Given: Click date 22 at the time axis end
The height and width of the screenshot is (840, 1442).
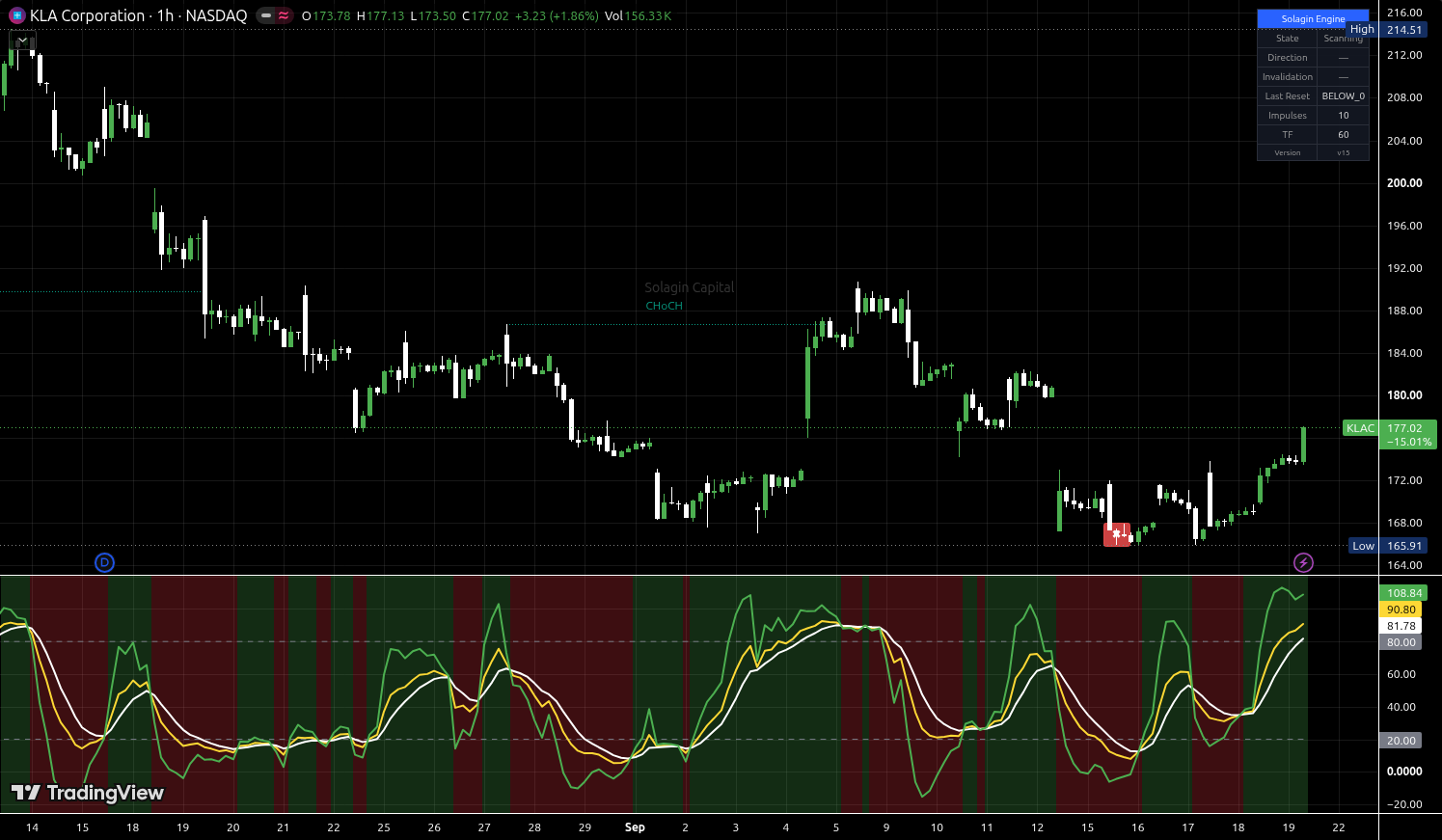Looking at the screenshot, I should click(x=1339, y=827).
